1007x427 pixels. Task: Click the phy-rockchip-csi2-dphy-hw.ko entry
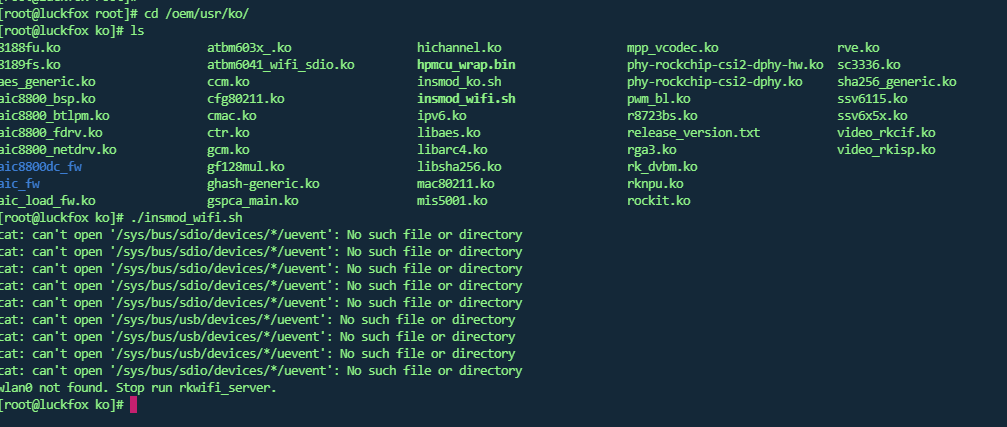(725, 65)
